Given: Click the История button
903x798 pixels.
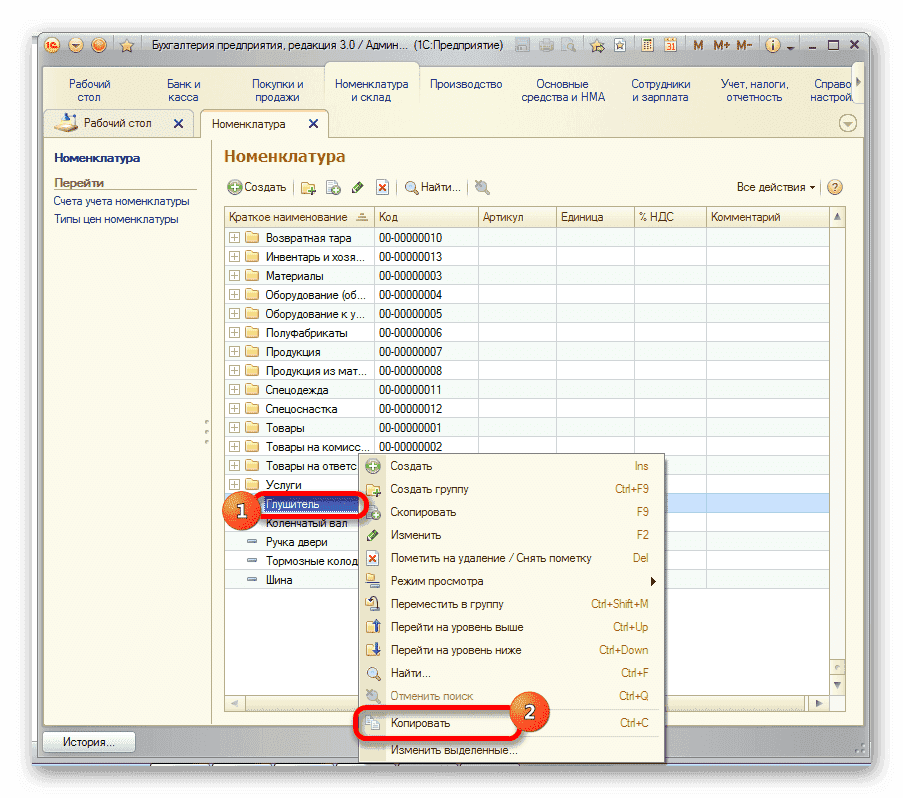Looking at the screenshot, I should (89, 742).
